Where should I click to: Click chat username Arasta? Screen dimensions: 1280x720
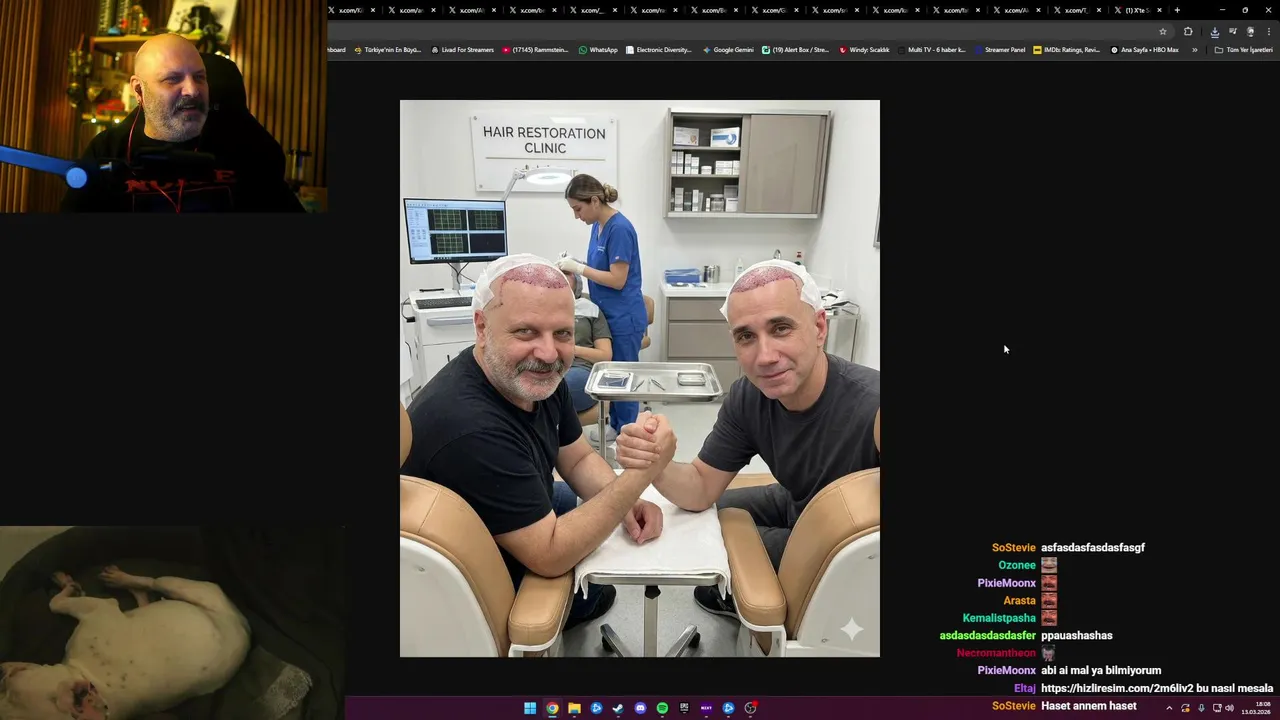1020,600
